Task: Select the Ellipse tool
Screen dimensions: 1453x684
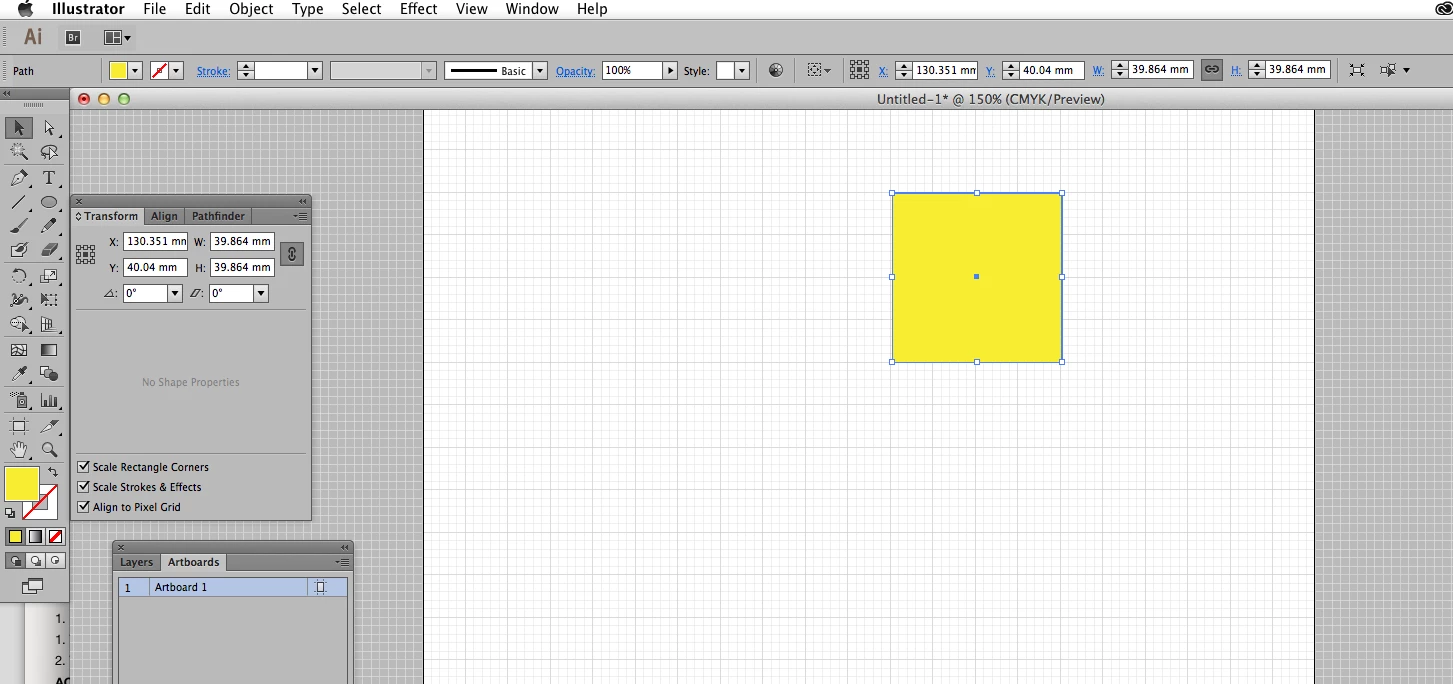Action: tap(49, 202)
